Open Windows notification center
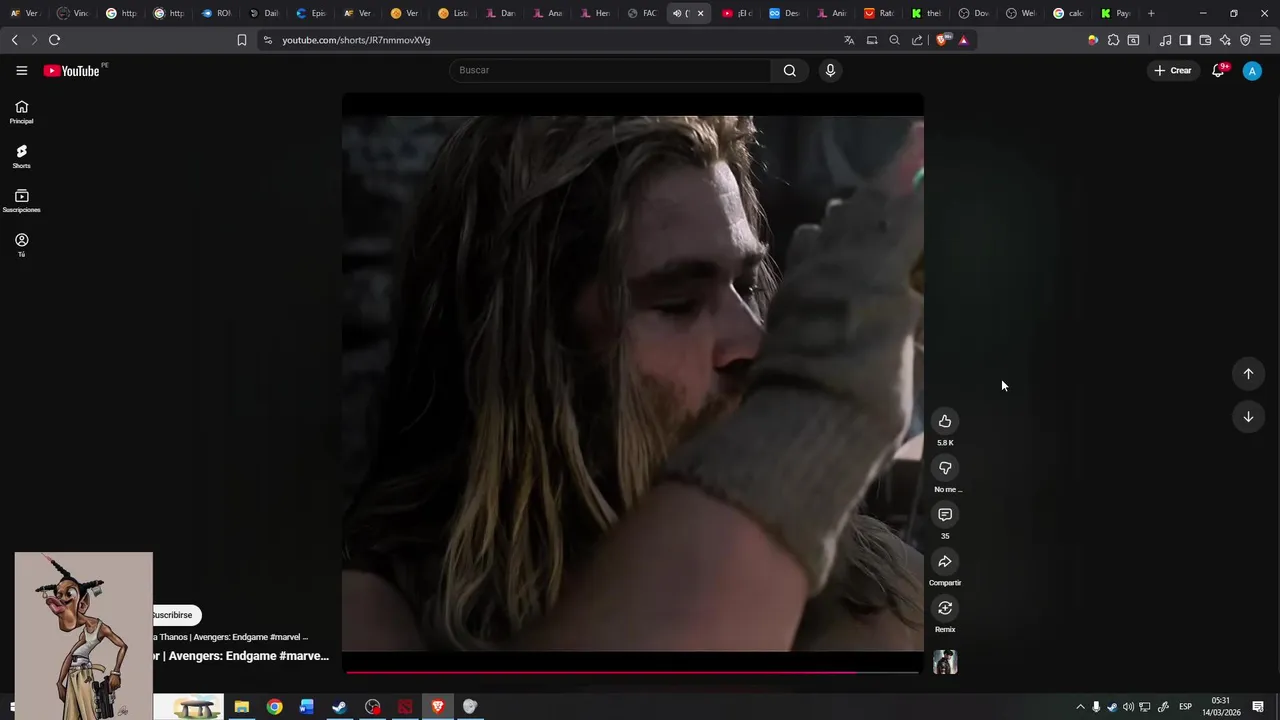Screen dimensions: 1280x720 [x=1258, y=707]
